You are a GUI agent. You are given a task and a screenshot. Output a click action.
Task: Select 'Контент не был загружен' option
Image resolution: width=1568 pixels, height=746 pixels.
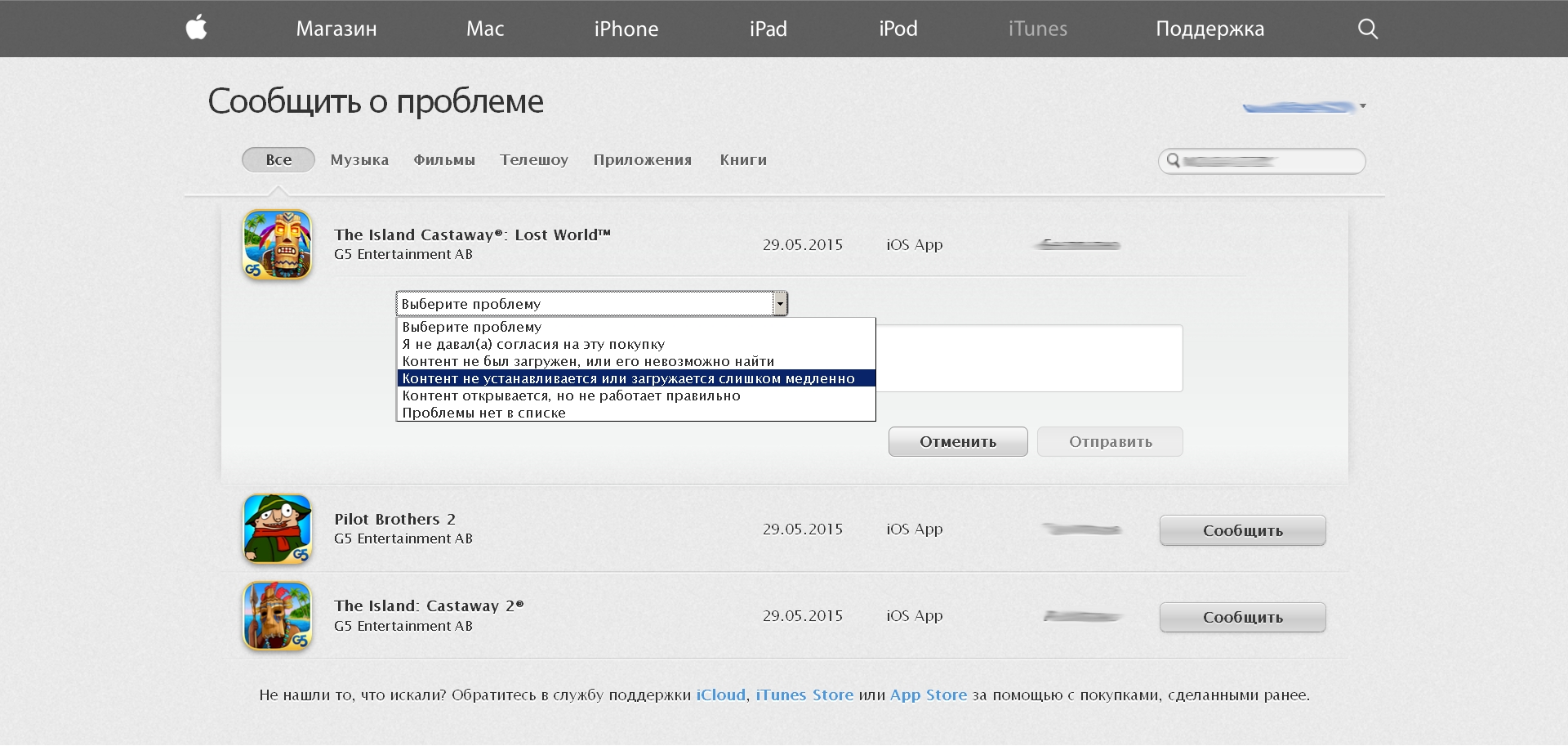click(x=635, y=361)
